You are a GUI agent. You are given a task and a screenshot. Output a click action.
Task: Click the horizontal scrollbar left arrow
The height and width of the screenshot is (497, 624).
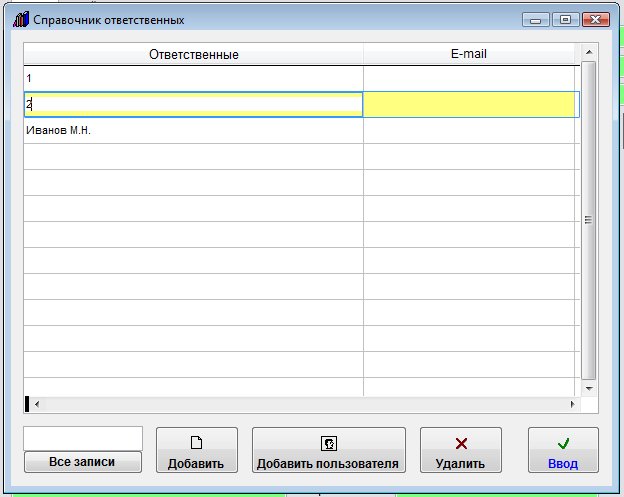[x=37, y=404]
